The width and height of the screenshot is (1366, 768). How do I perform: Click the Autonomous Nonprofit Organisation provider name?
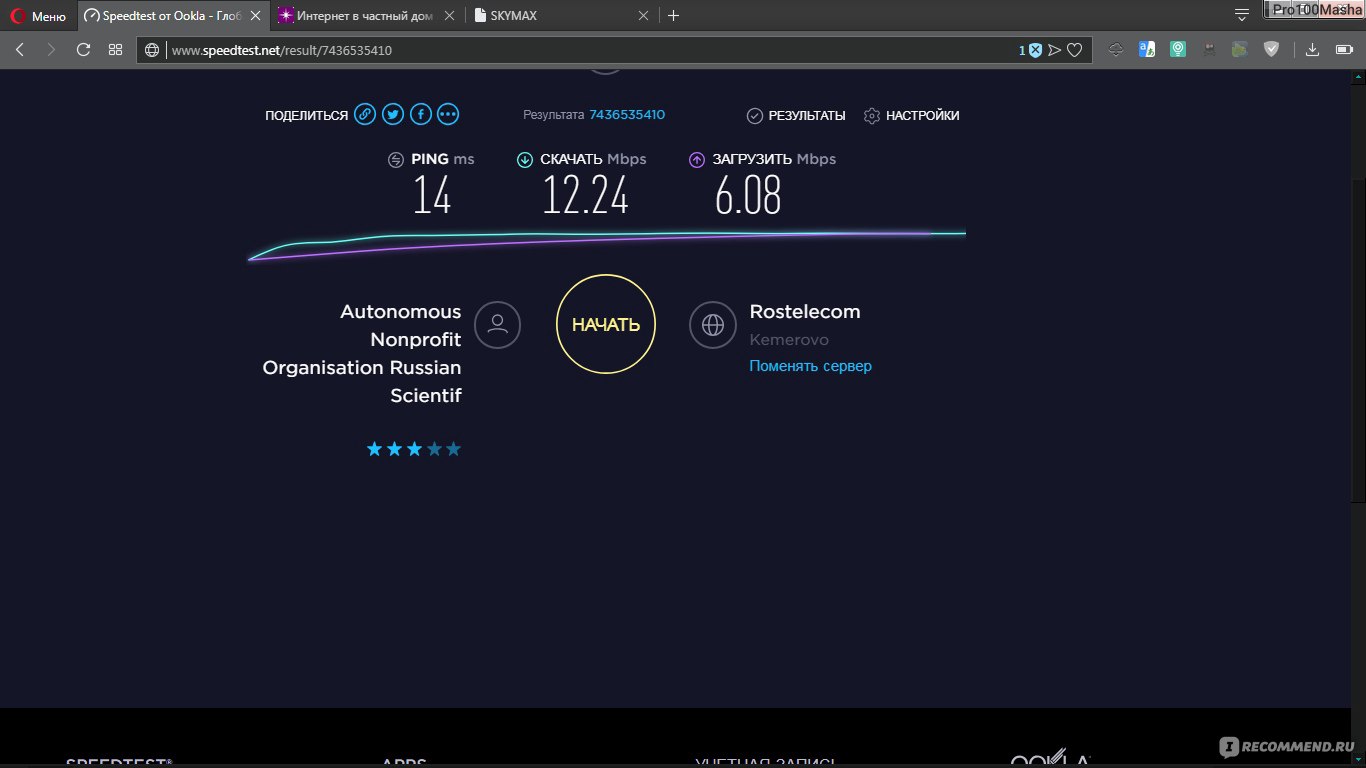tap(362, 354)
